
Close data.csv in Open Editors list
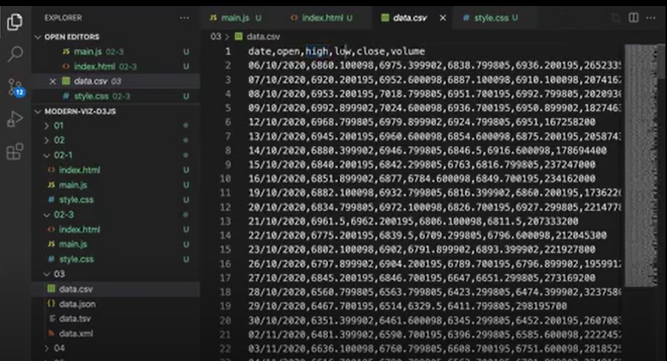tap(53, 81)
